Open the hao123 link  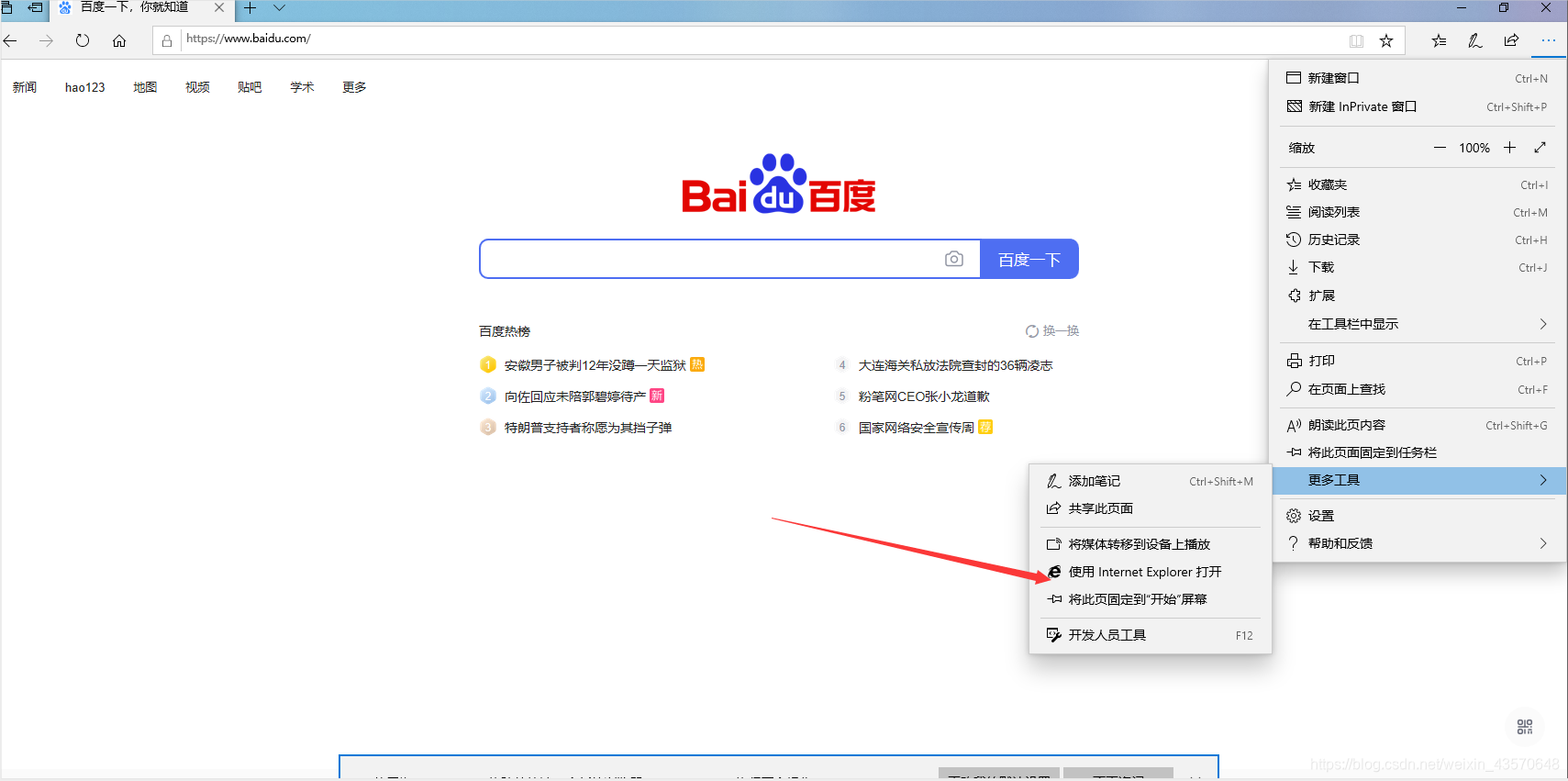84,87
